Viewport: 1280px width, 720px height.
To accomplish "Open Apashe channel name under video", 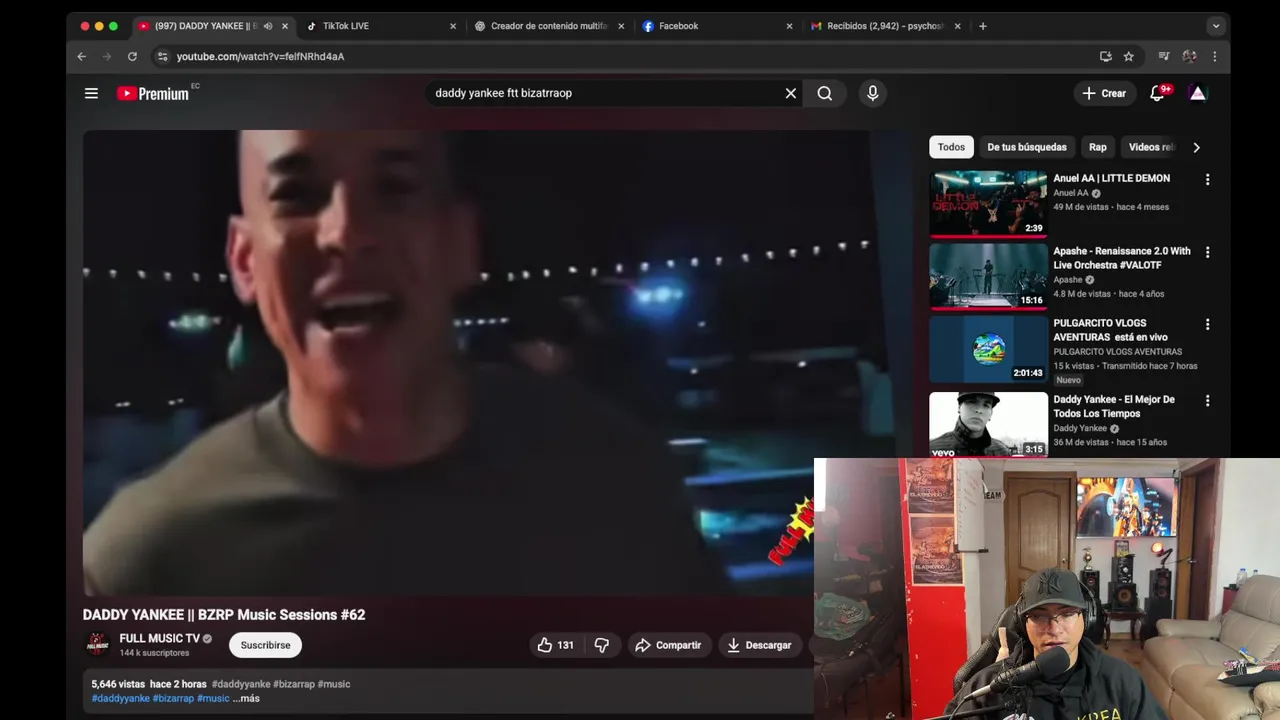I will click(x=1068, y=280).
